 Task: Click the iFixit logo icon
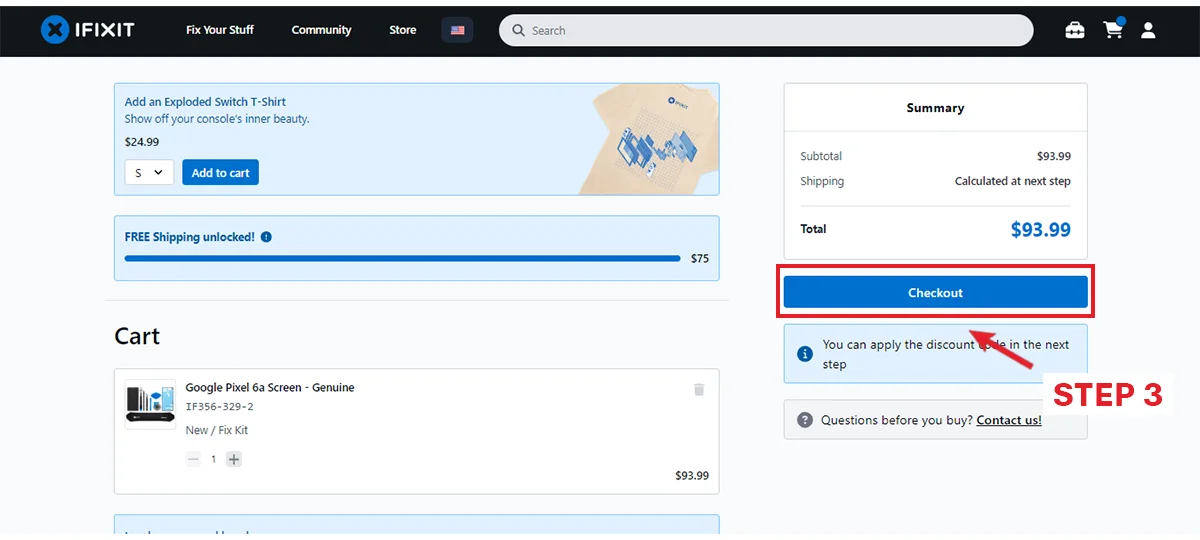tap(55, 30)
